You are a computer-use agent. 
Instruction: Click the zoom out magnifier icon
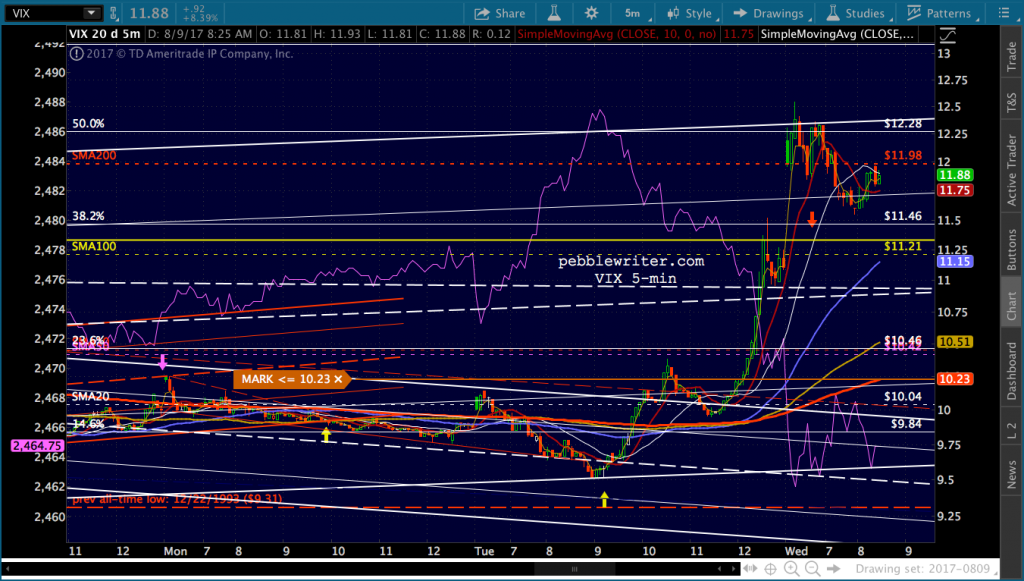pyautogui.click(x=812, y=568)
